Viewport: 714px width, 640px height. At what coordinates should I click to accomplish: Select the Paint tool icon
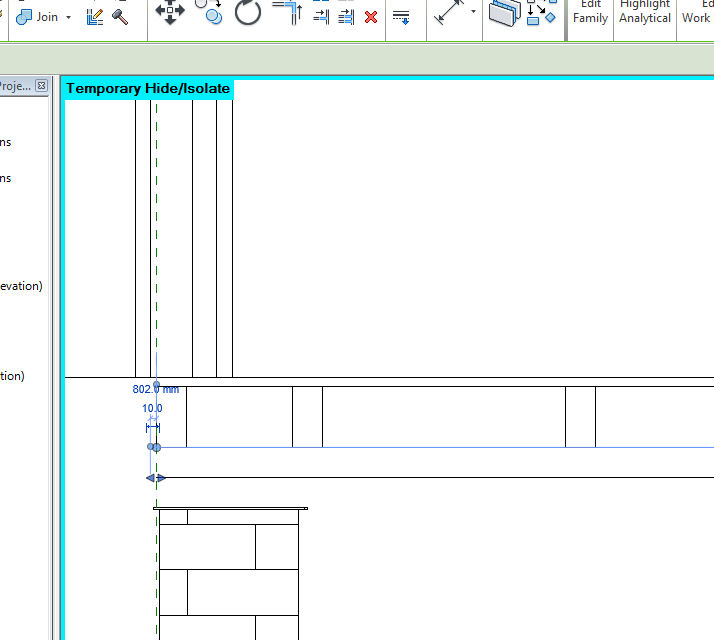pyautogui.click(x=95, y=17)
